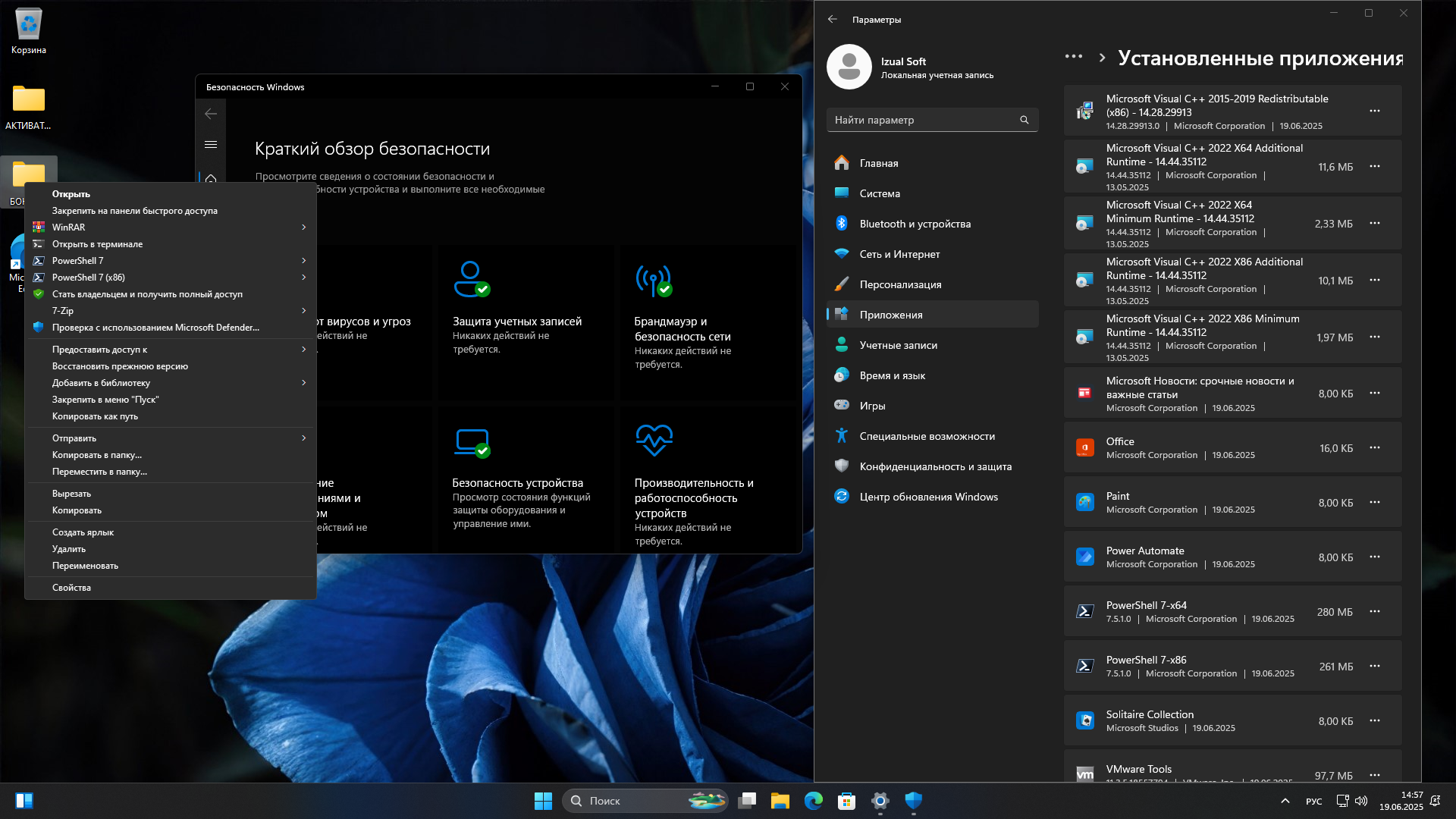Click the clock and date in taskbar
Viewport: 1456px width, 819px height.
(x=1401, y=801)
